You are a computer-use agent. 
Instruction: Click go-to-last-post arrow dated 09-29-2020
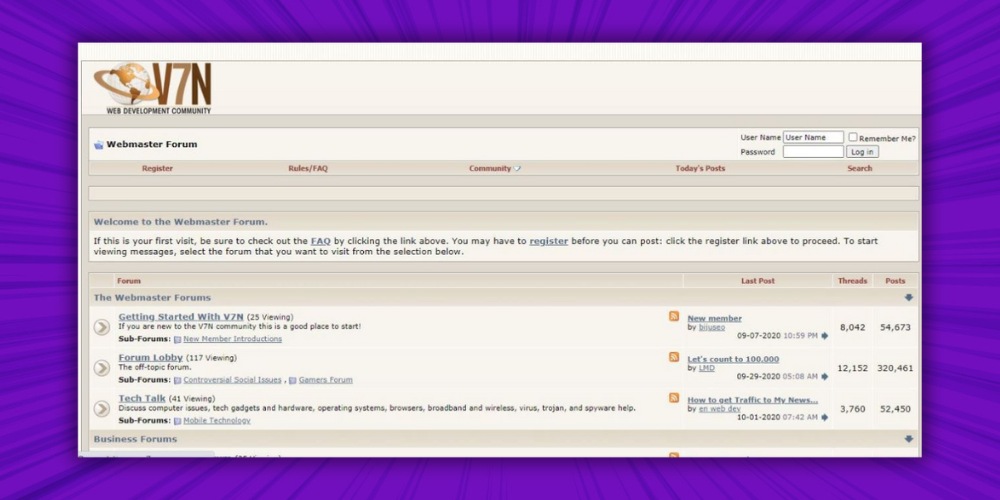click(825, 377)
